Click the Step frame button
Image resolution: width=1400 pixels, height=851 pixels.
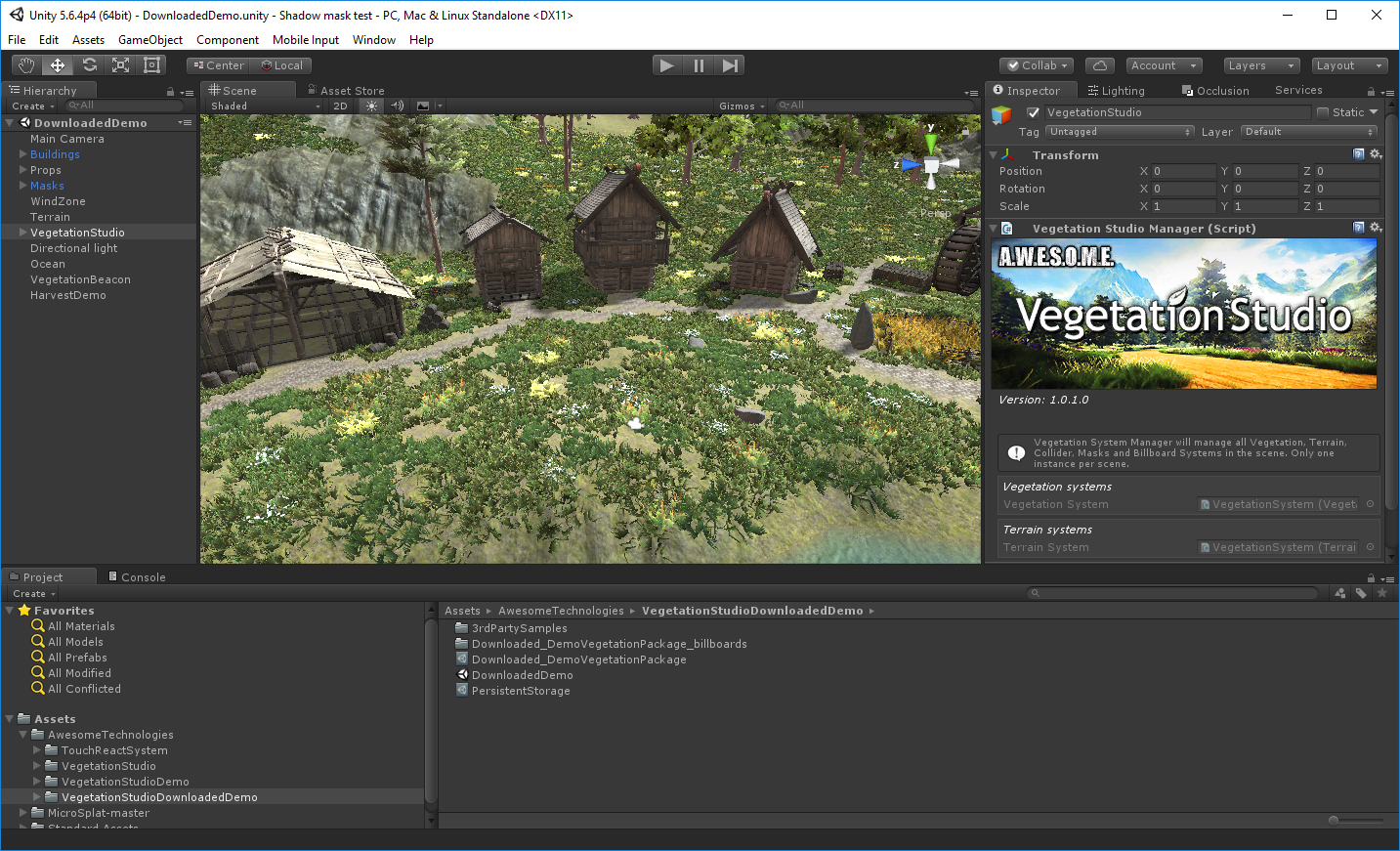730,65
